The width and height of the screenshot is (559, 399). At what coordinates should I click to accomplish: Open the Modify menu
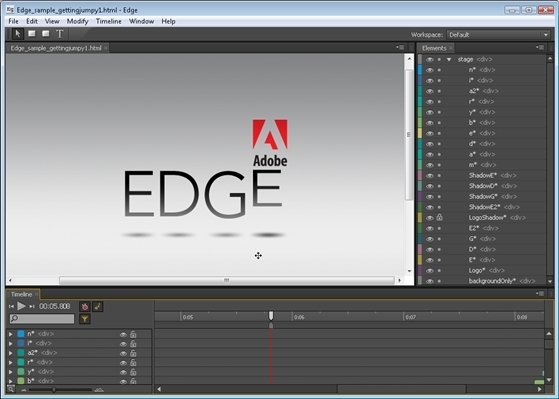pos(77,21)
